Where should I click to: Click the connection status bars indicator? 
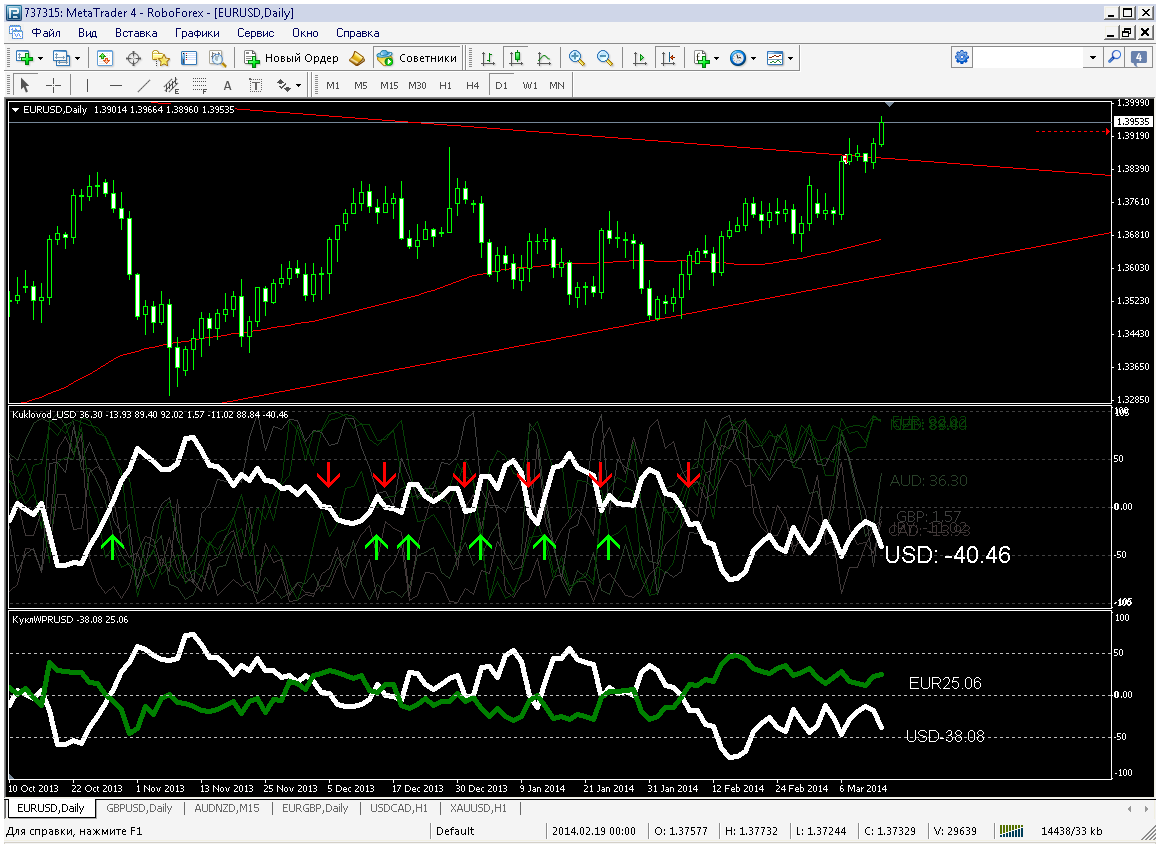pos(1011,831)
